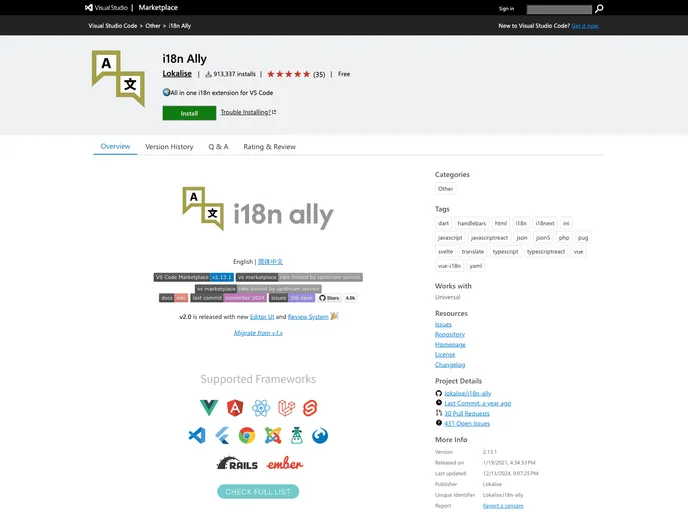Viewport: 688px width, 512px height.
Task: Click the Sign in link
Action: point(506,8)
